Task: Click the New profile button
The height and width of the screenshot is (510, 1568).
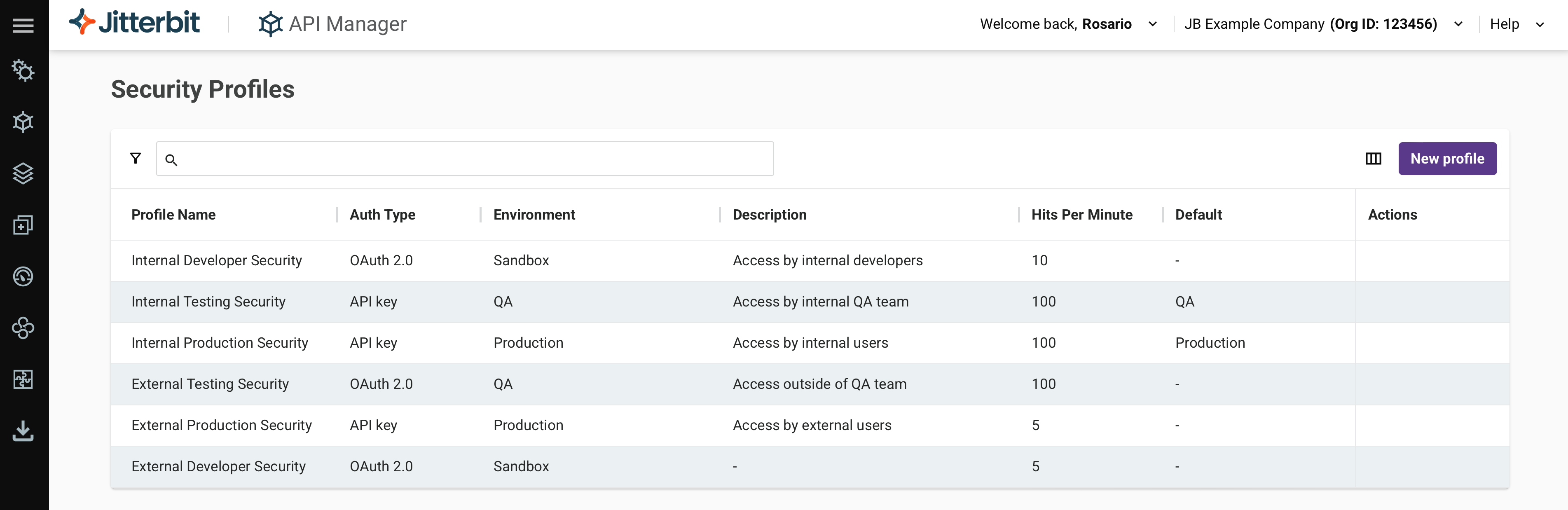Action: click(1447, 159)
